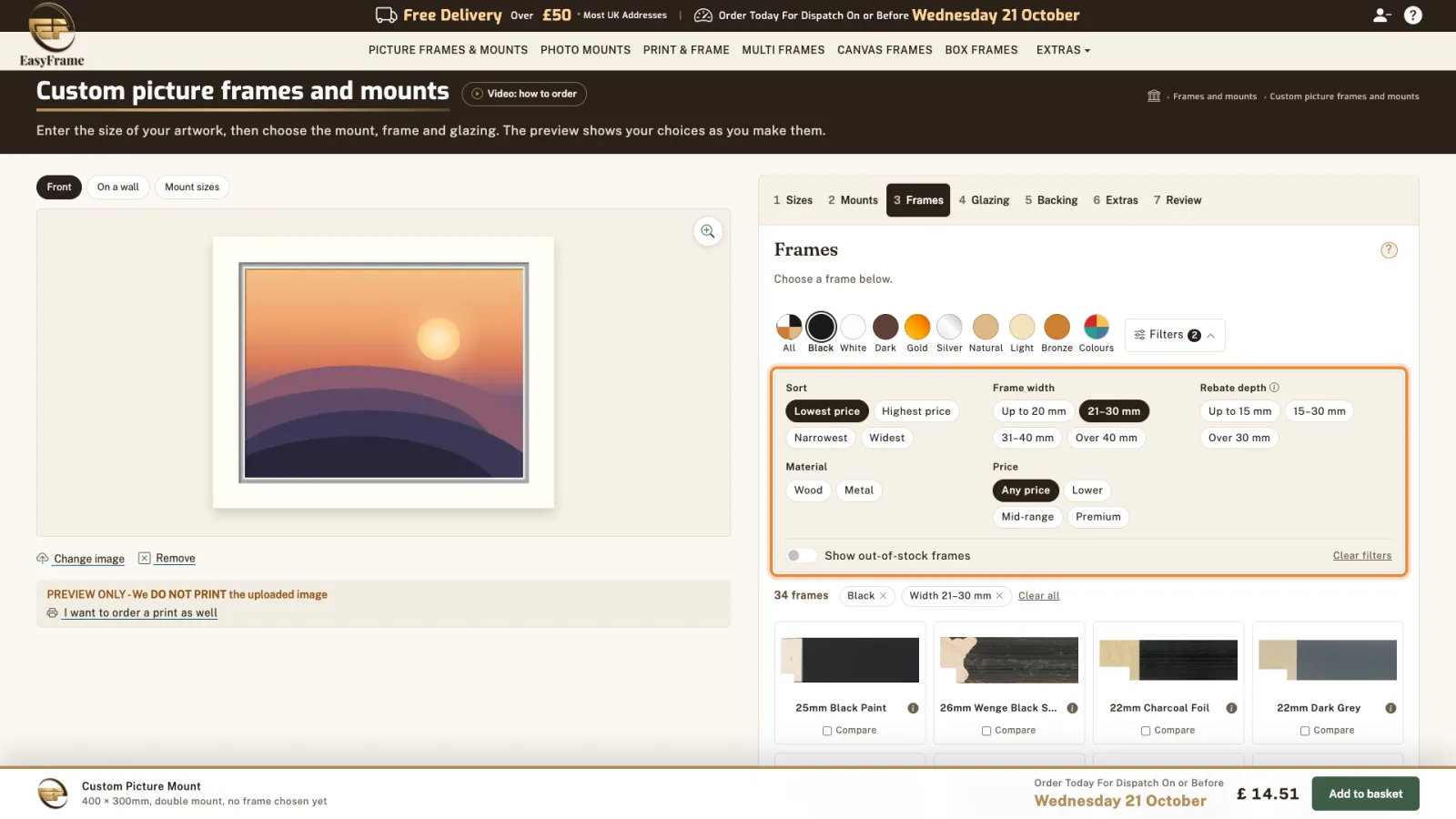This screenshot has height=819, width=1456.
Task: Open the Frames help question icon
Action: 1389,250
